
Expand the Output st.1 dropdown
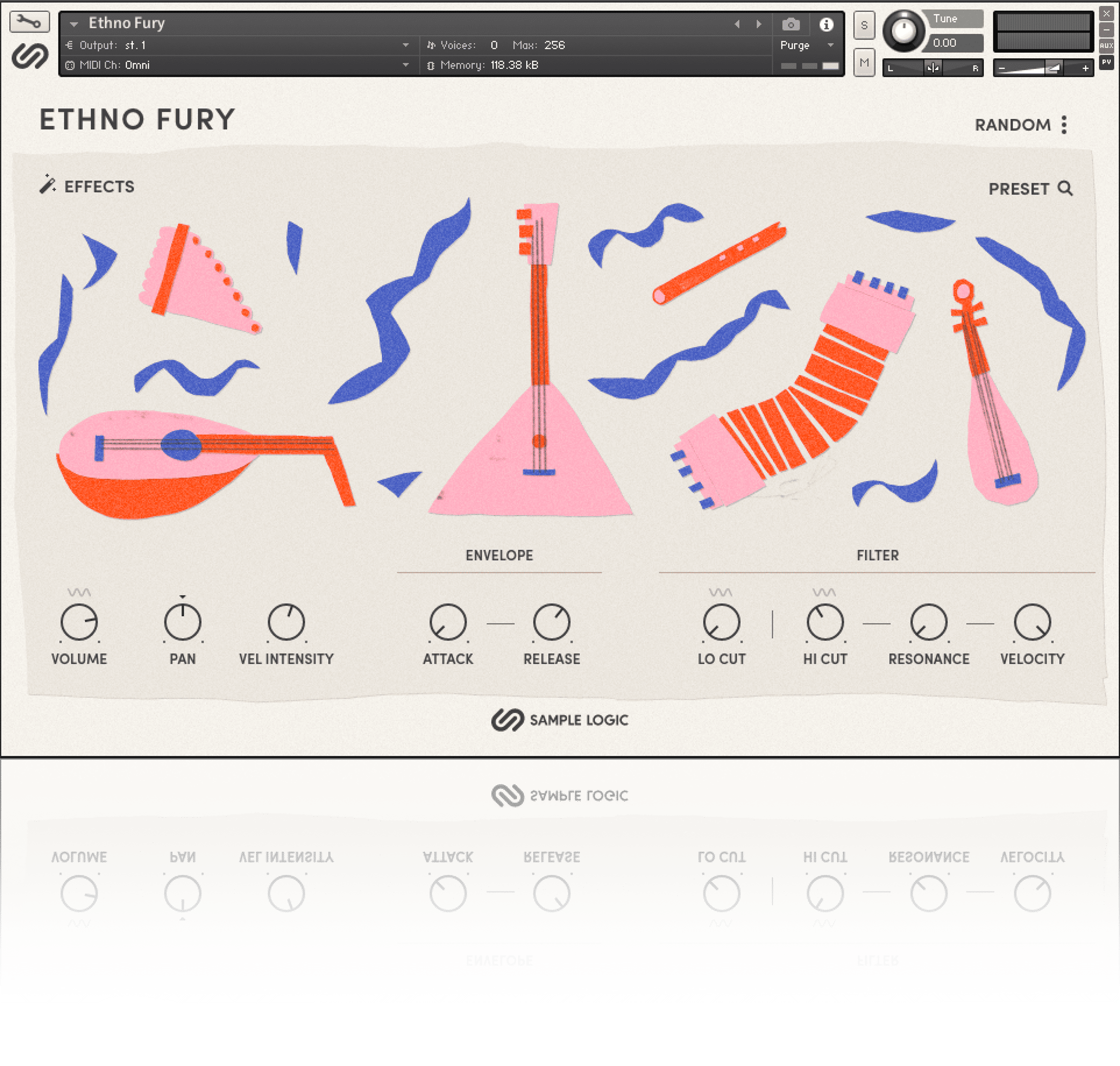406,45
